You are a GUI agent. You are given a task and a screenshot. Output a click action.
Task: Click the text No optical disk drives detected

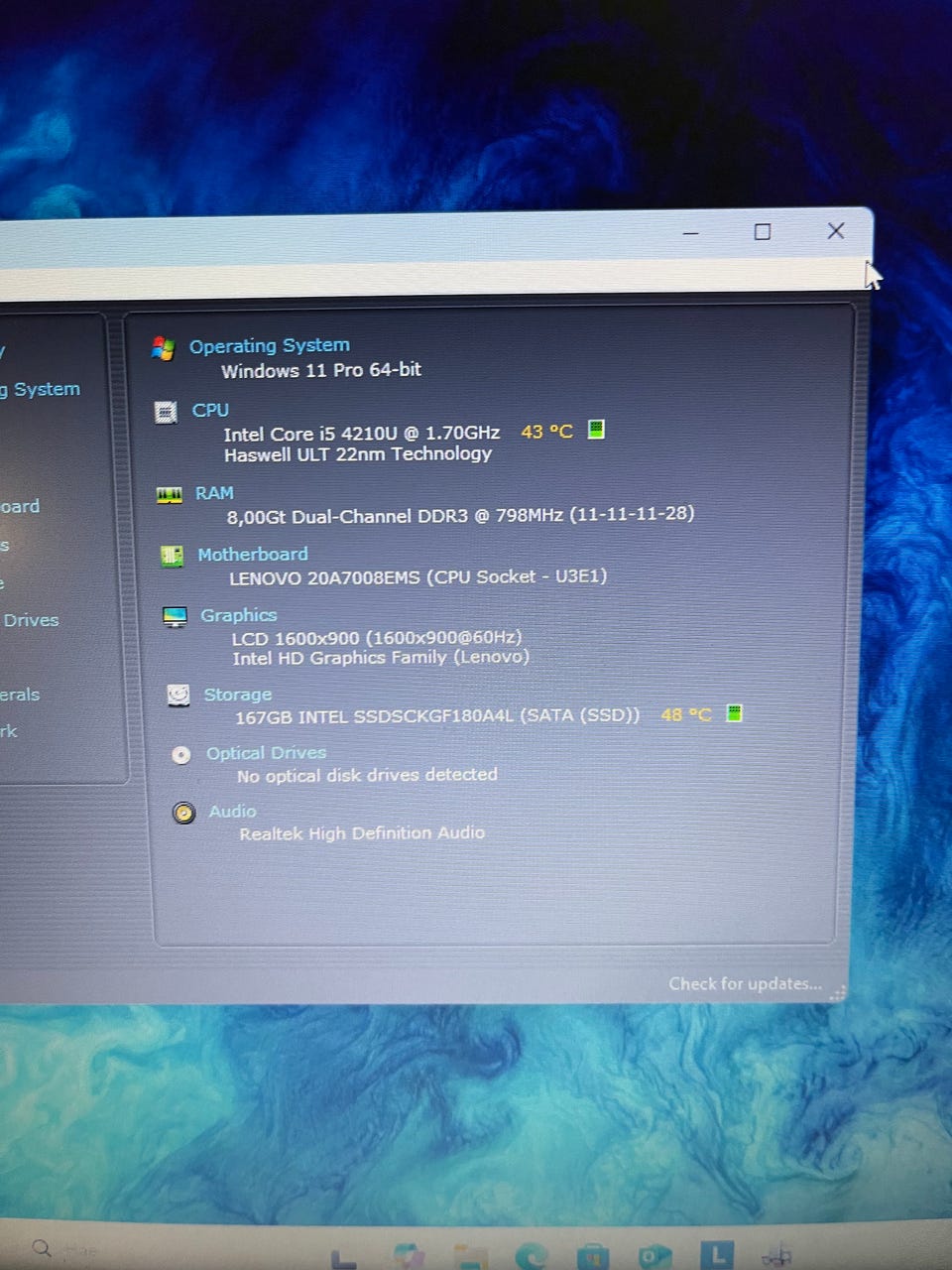coord(367,775)
